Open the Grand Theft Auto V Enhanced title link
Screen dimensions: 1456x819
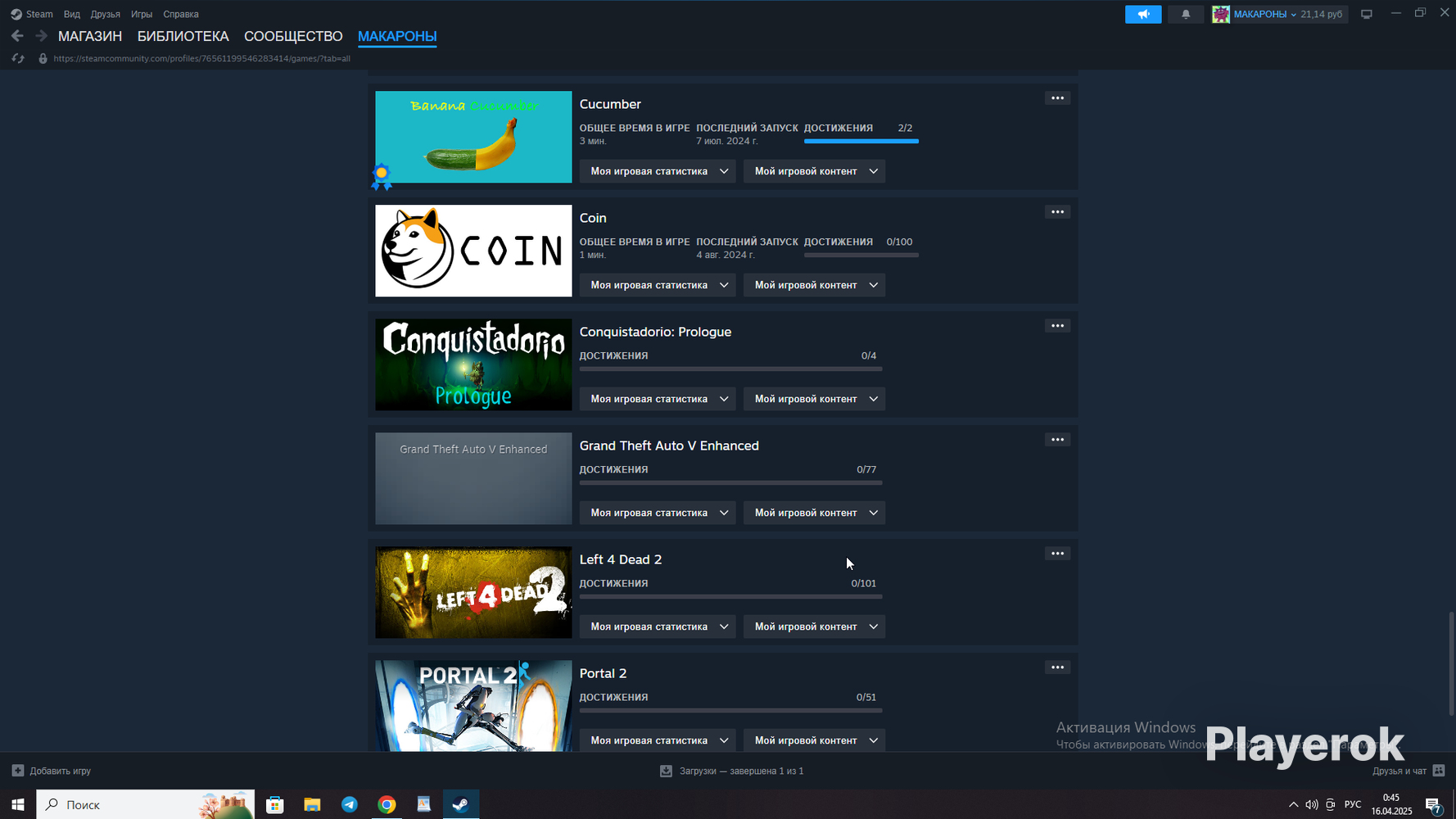(x=669, y=446)
